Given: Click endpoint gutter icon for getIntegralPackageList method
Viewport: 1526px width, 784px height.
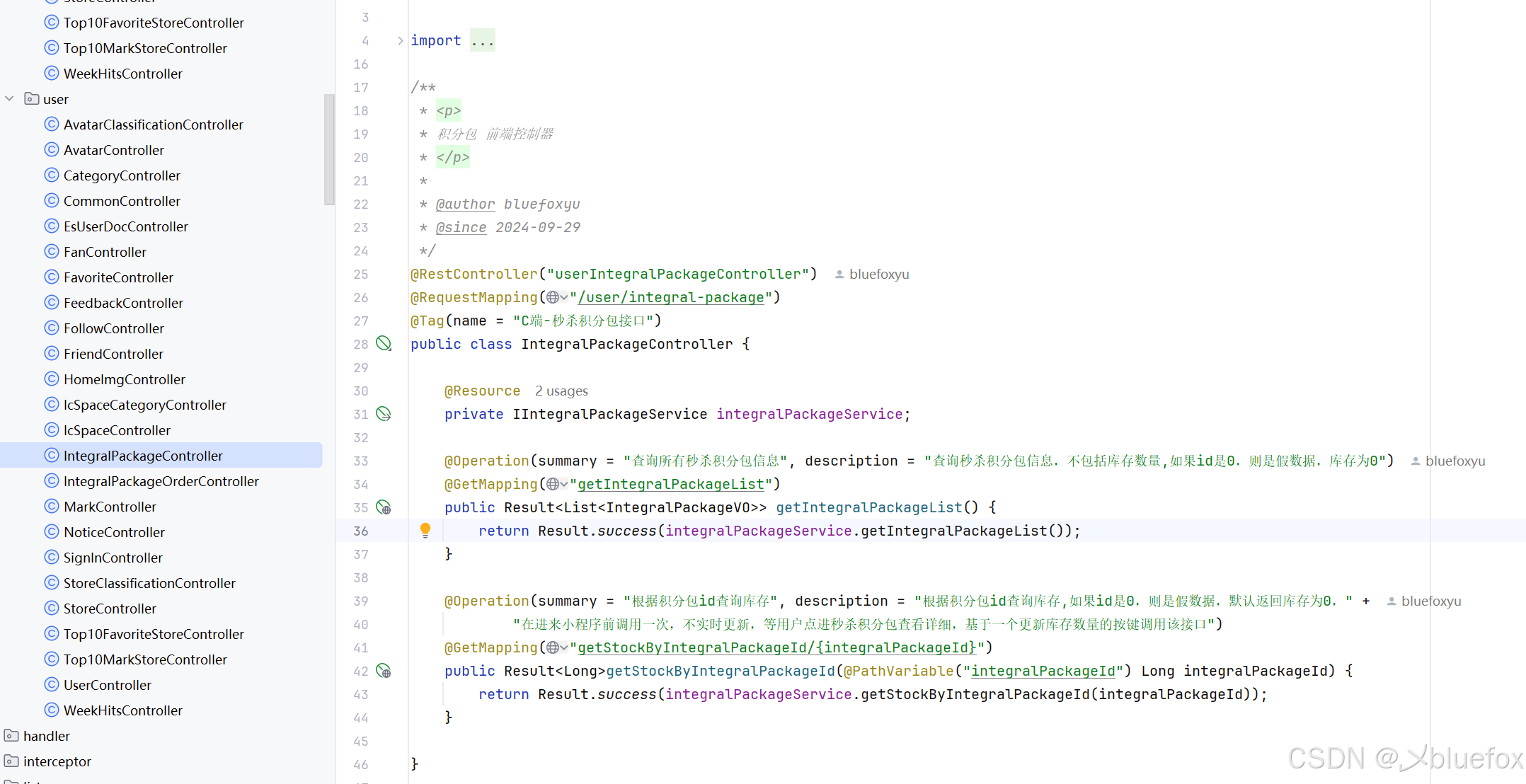Looking at the screenshot, I should (384, 507).
